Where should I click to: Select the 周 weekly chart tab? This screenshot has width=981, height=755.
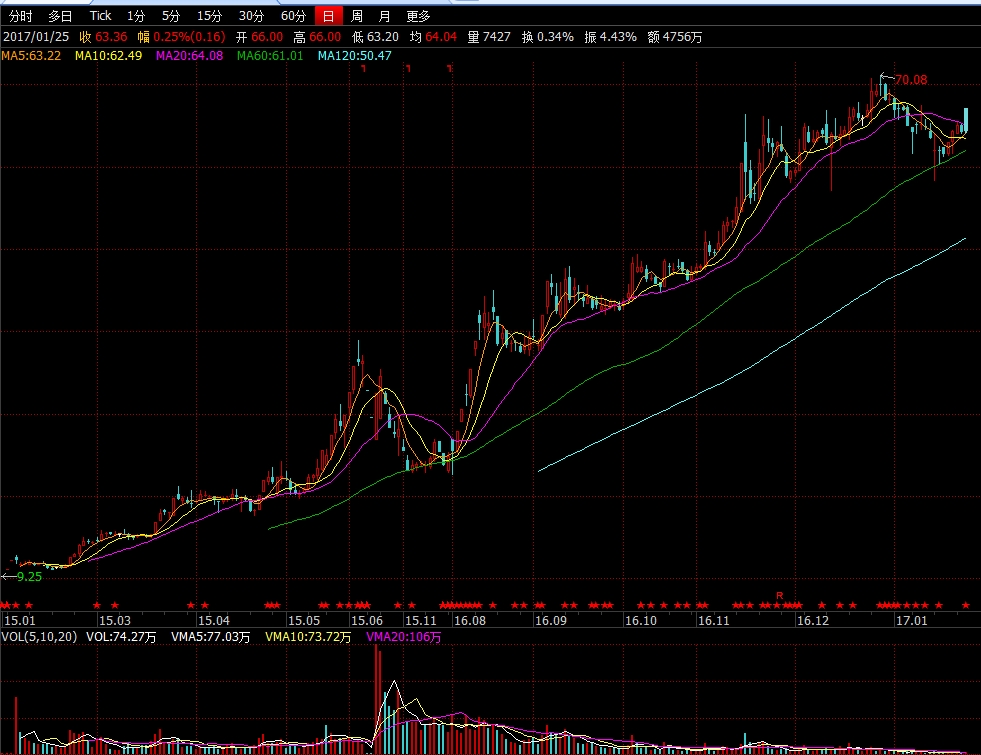pos(357,16)
